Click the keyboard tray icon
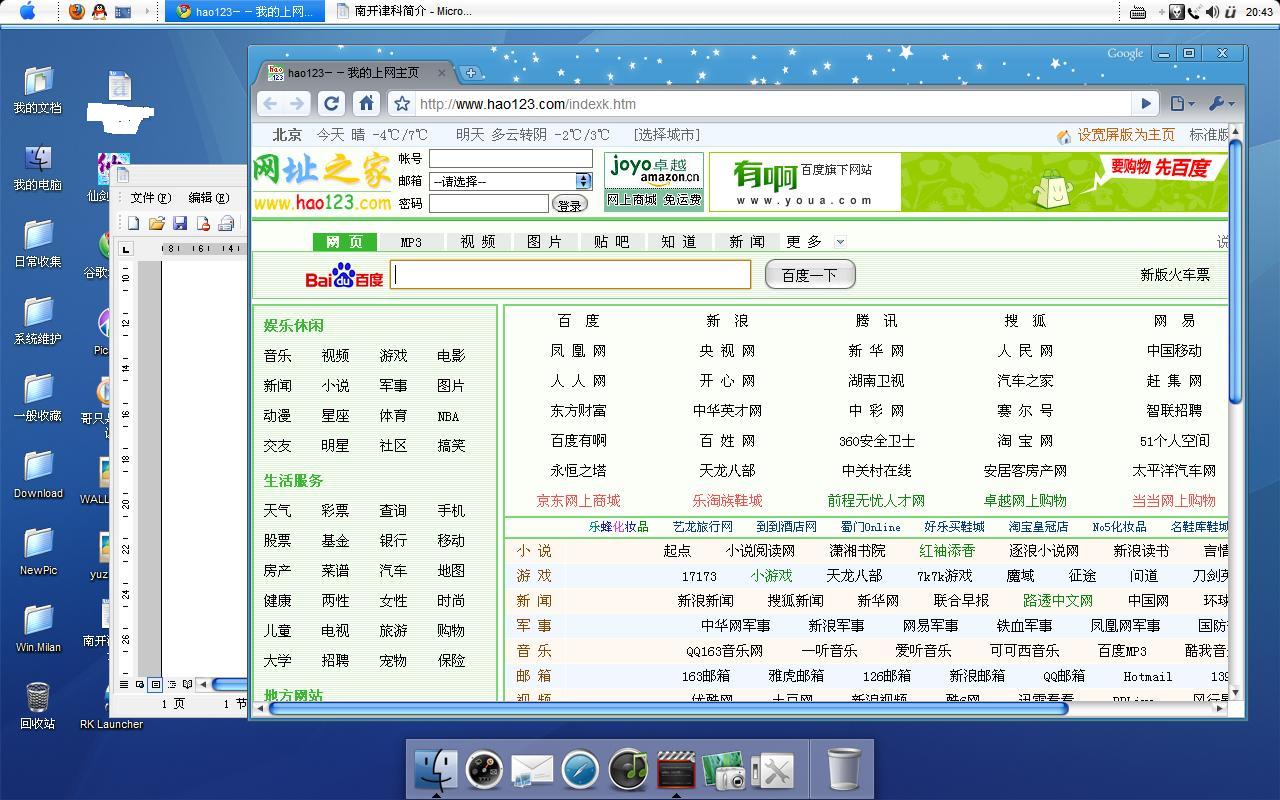This screenshot has height=800, width=1280. tap(1138, 12)
